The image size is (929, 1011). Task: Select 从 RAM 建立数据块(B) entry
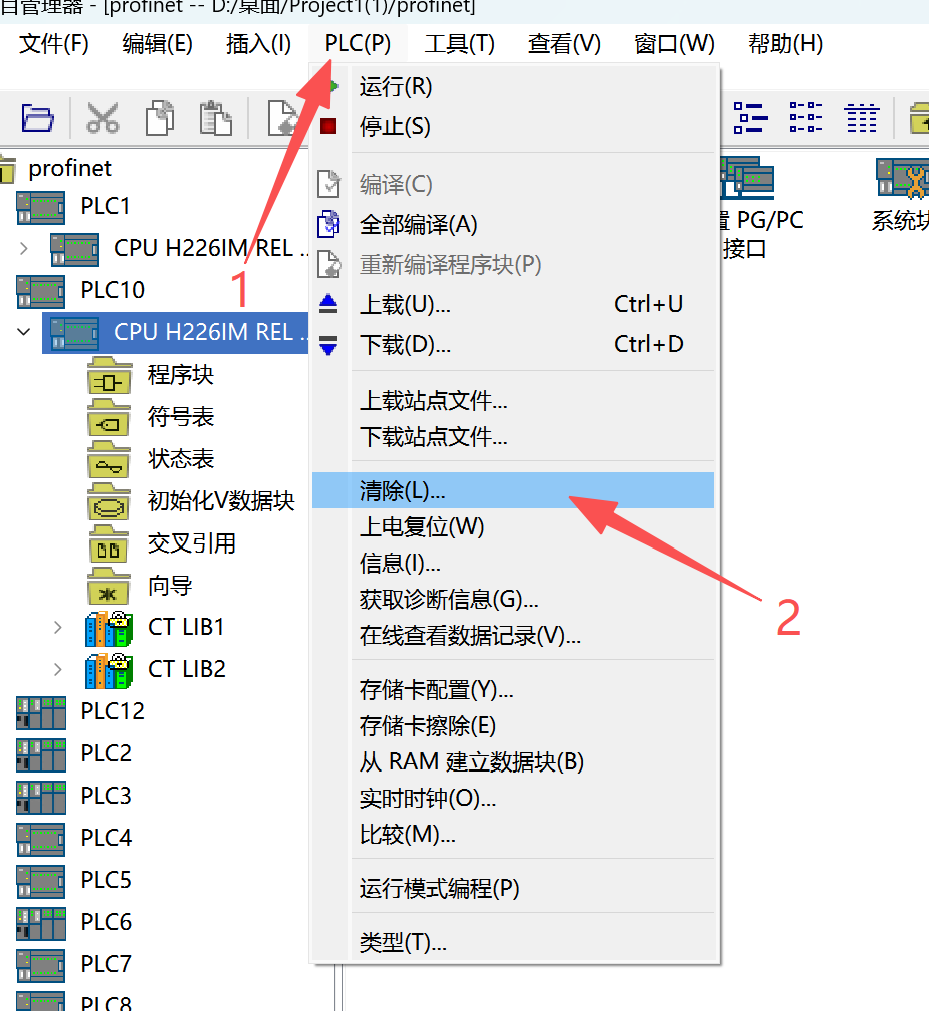(x=513, y=762)
